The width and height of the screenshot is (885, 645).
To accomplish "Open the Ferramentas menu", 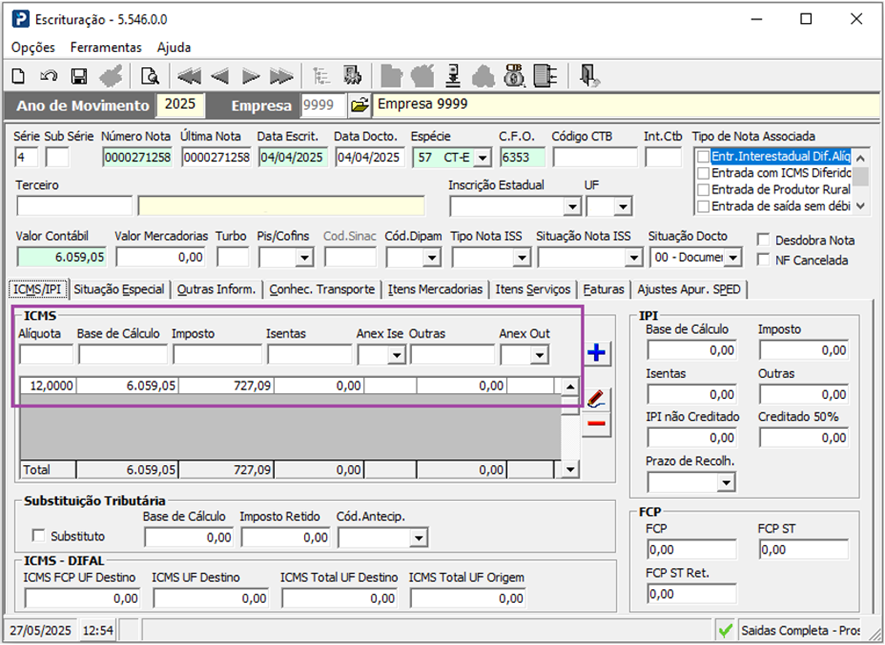I will coord(106,47).
